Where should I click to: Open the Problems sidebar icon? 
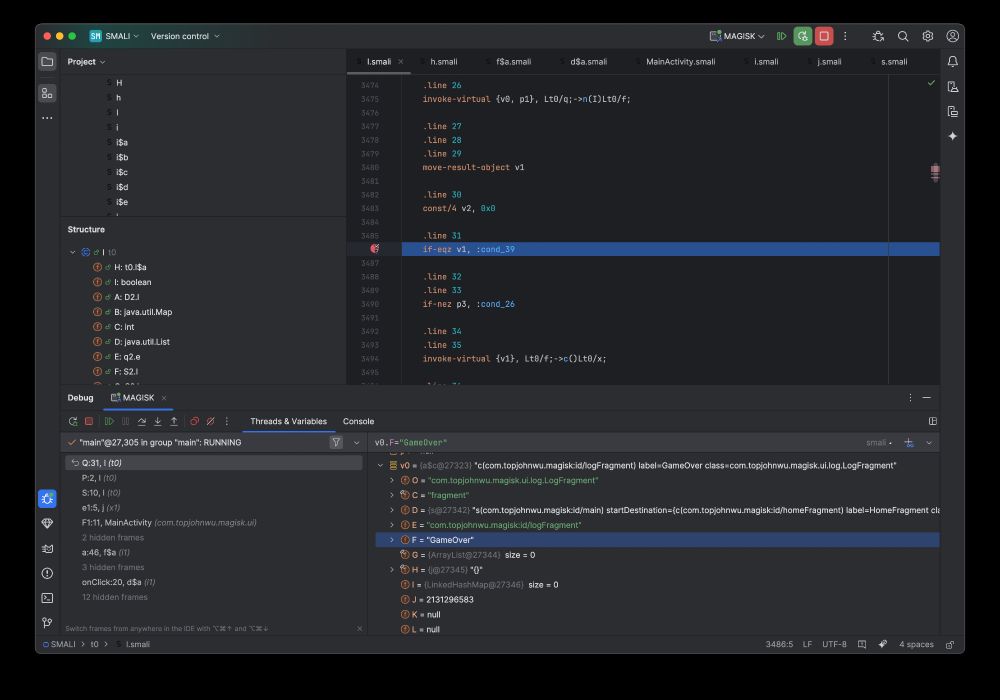click(x=47, y=573)
